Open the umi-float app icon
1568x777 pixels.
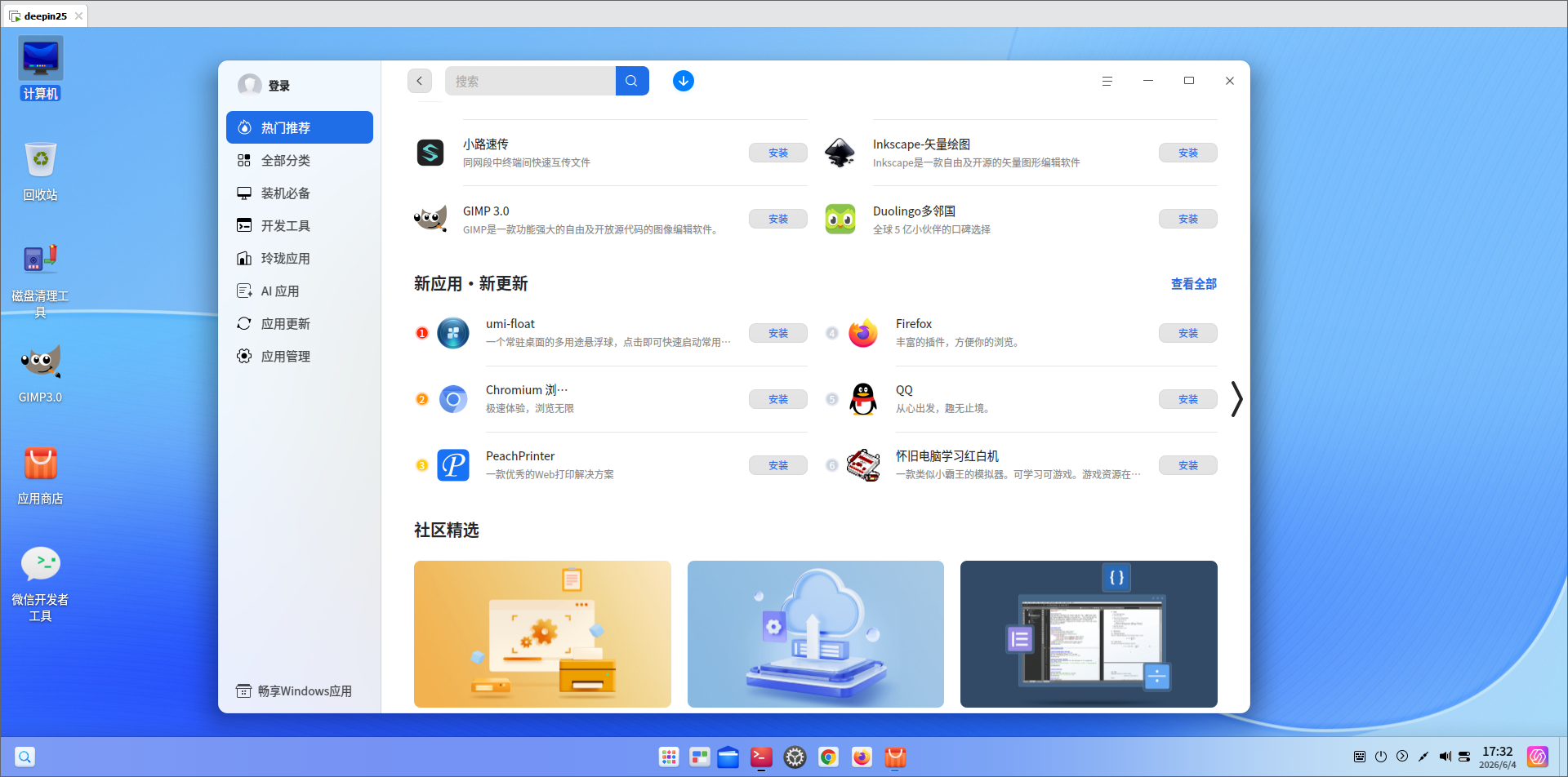click(453, 333)
